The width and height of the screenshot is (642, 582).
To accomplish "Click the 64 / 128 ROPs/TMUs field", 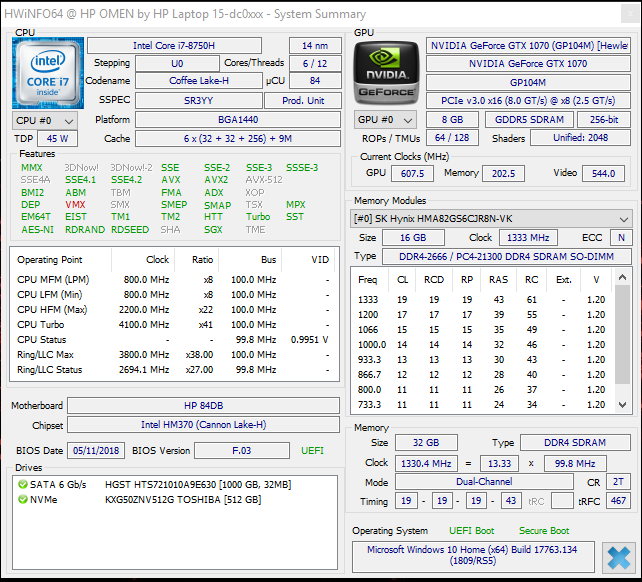I will [x=452, y=138].
